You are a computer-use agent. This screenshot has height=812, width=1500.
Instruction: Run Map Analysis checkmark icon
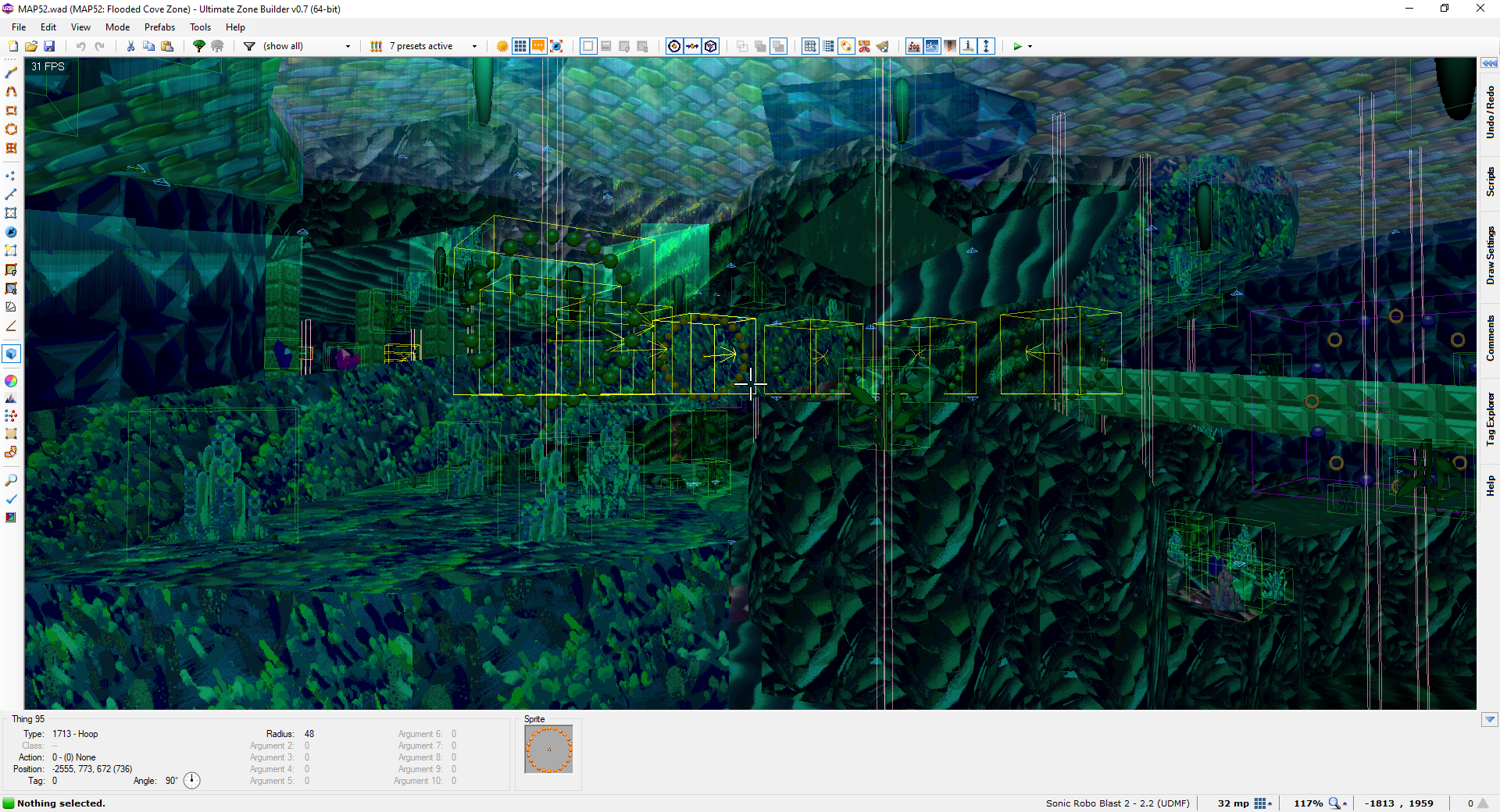click(x=11, y=499)
